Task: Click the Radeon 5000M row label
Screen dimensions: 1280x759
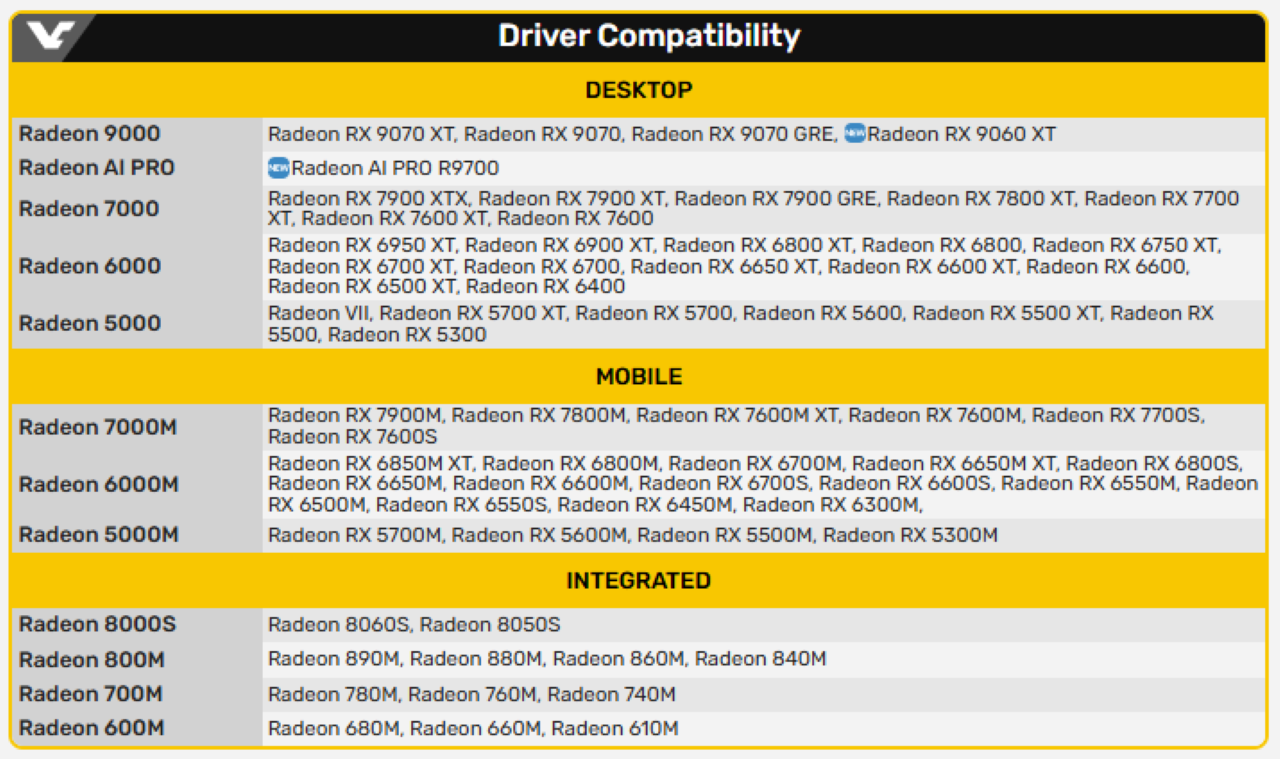Action: coord(98,535)
